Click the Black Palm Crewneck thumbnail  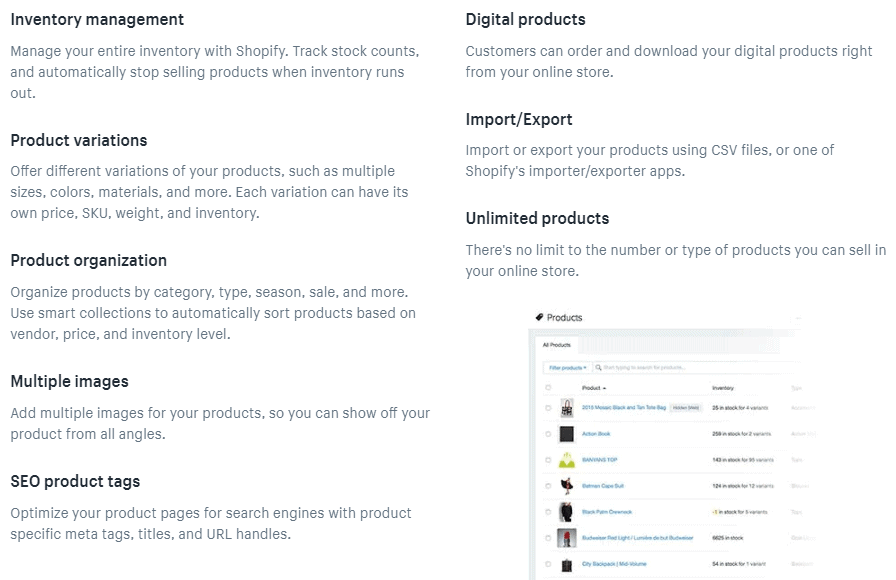567,510
